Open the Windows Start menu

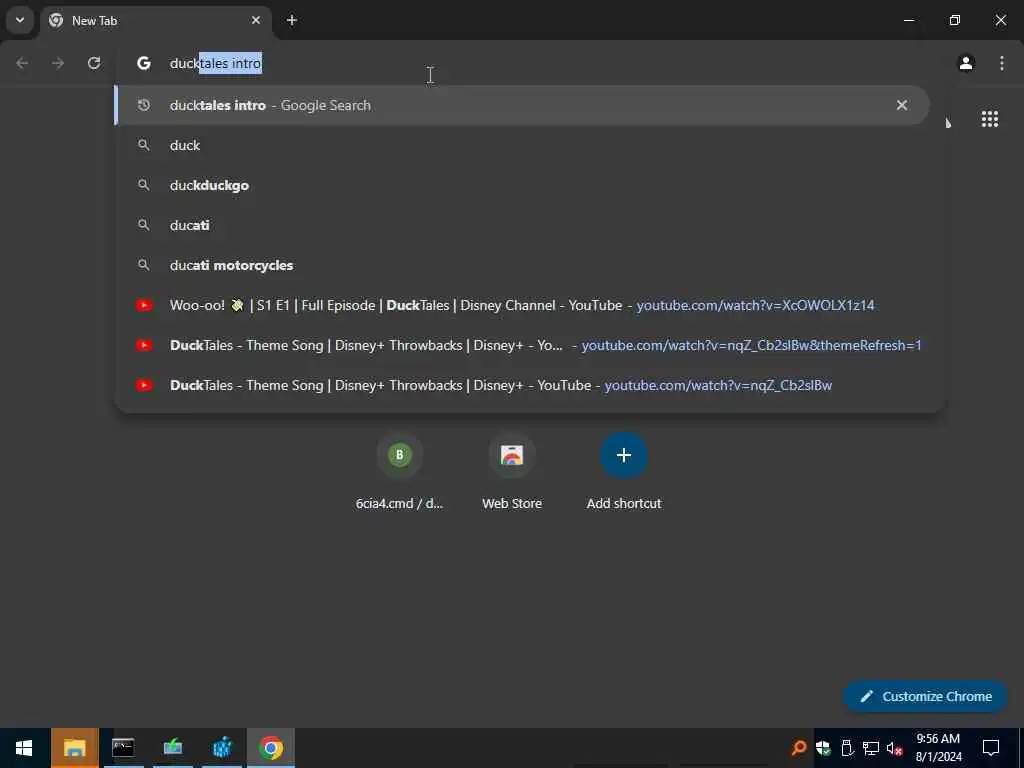coord(24,748)
